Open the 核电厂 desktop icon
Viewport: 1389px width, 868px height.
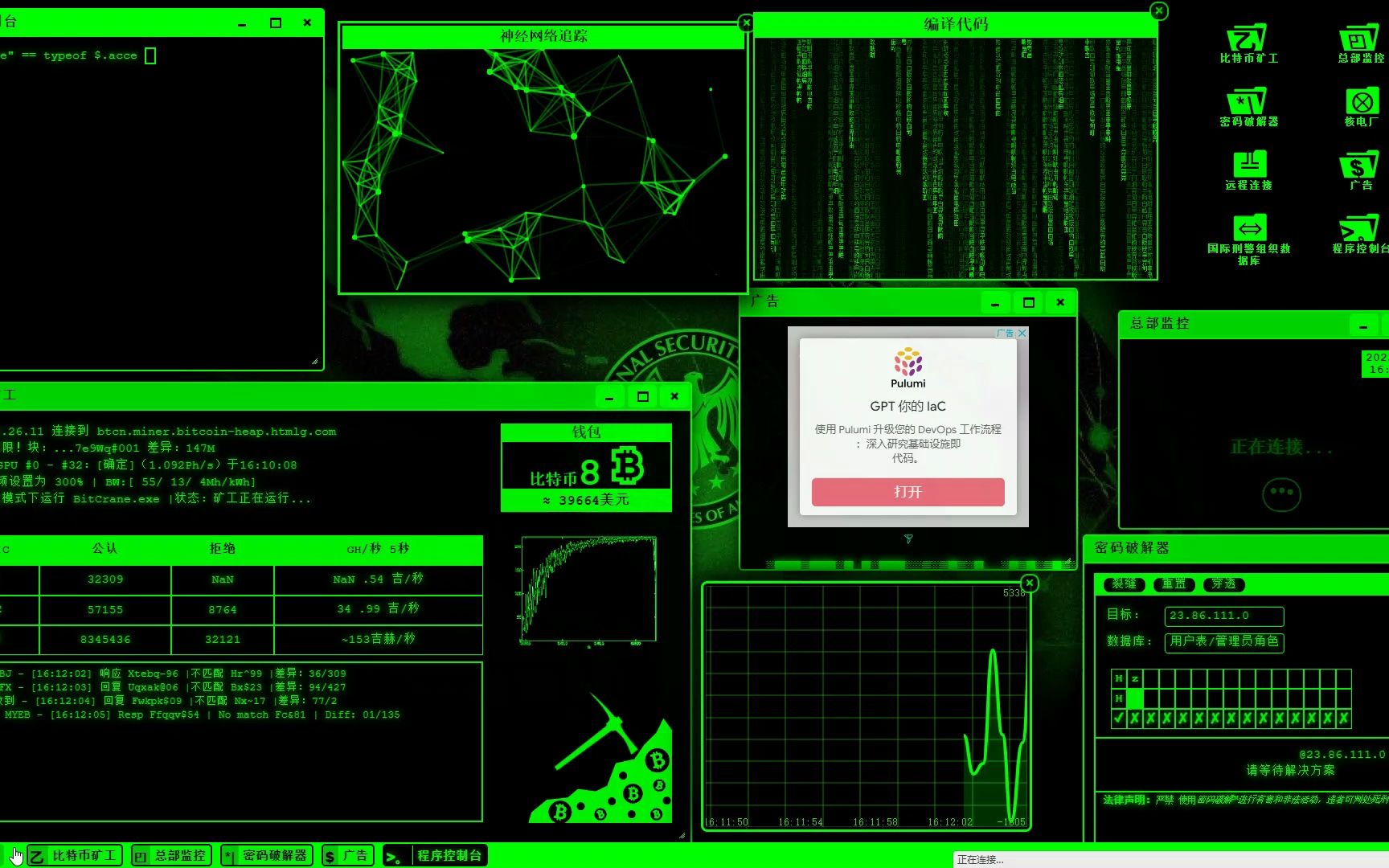click(x=1361, y=108)
